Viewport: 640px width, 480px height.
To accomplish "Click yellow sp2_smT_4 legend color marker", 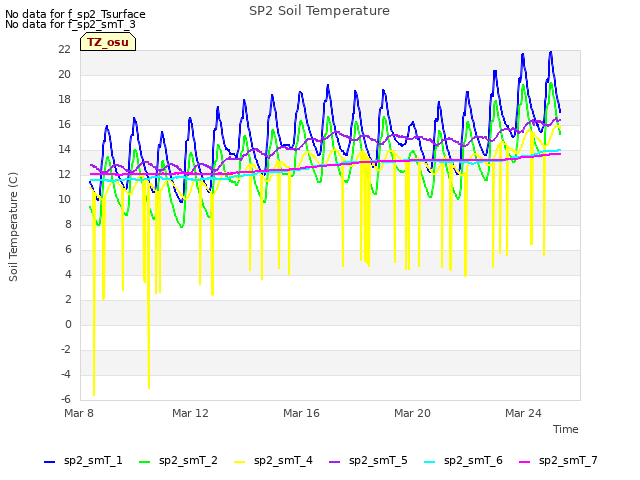I will tap(240, 462).
